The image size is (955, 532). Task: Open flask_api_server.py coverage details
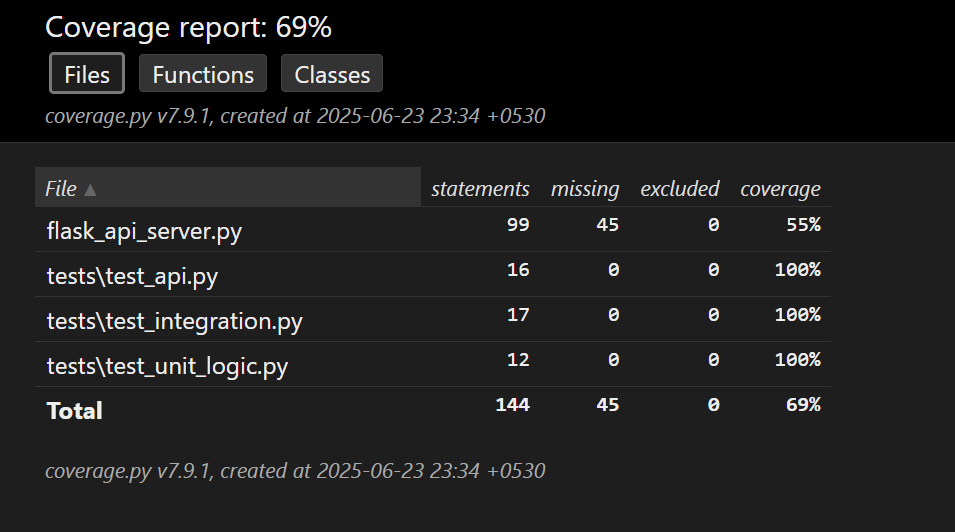(144, 231)
